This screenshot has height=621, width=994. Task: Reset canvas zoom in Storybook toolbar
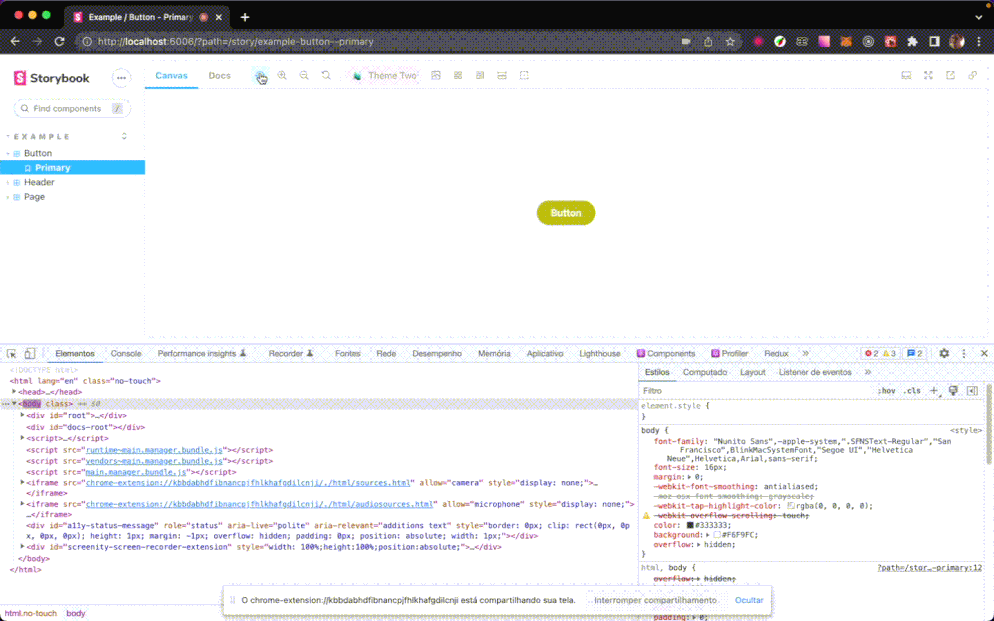click(x=326, y=76)
